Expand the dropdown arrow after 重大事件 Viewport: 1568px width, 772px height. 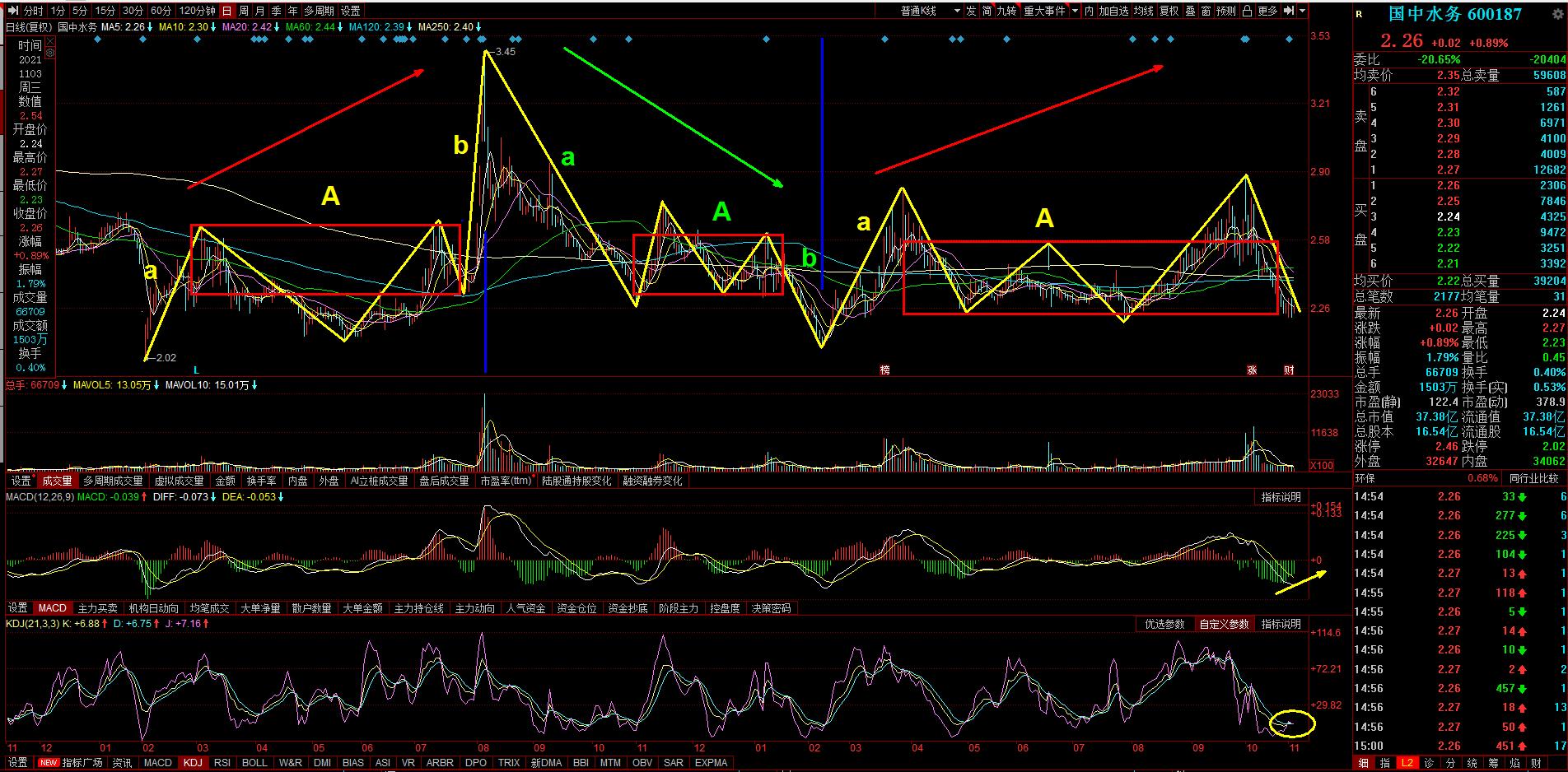(1074, 11)
